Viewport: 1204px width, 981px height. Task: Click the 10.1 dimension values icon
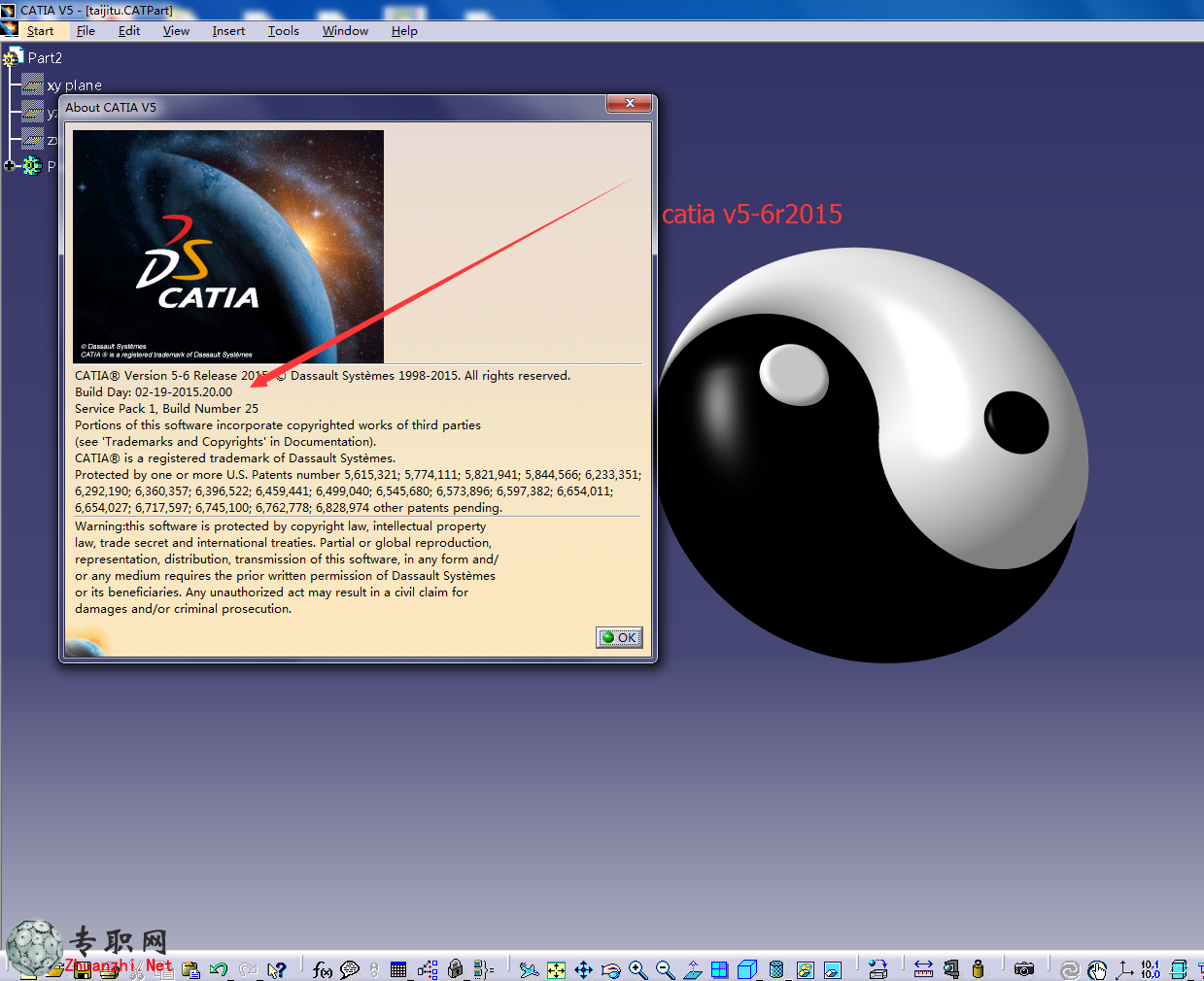pyautogui.click(x=1151, y=969)
